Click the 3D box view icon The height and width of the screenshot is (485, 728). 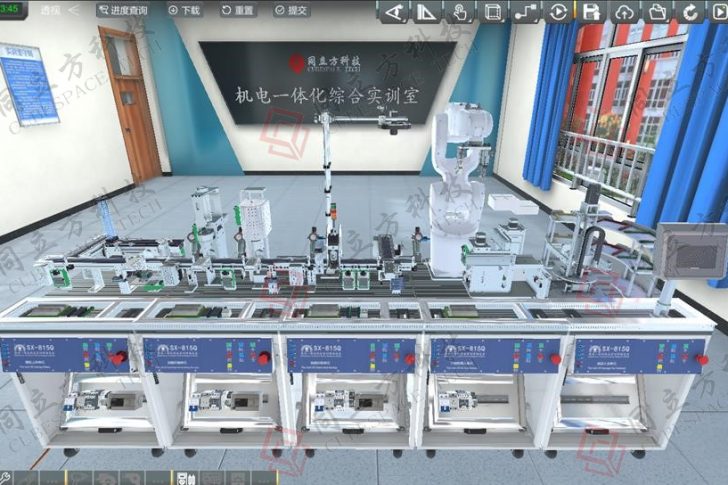click(x=492, y=12)
